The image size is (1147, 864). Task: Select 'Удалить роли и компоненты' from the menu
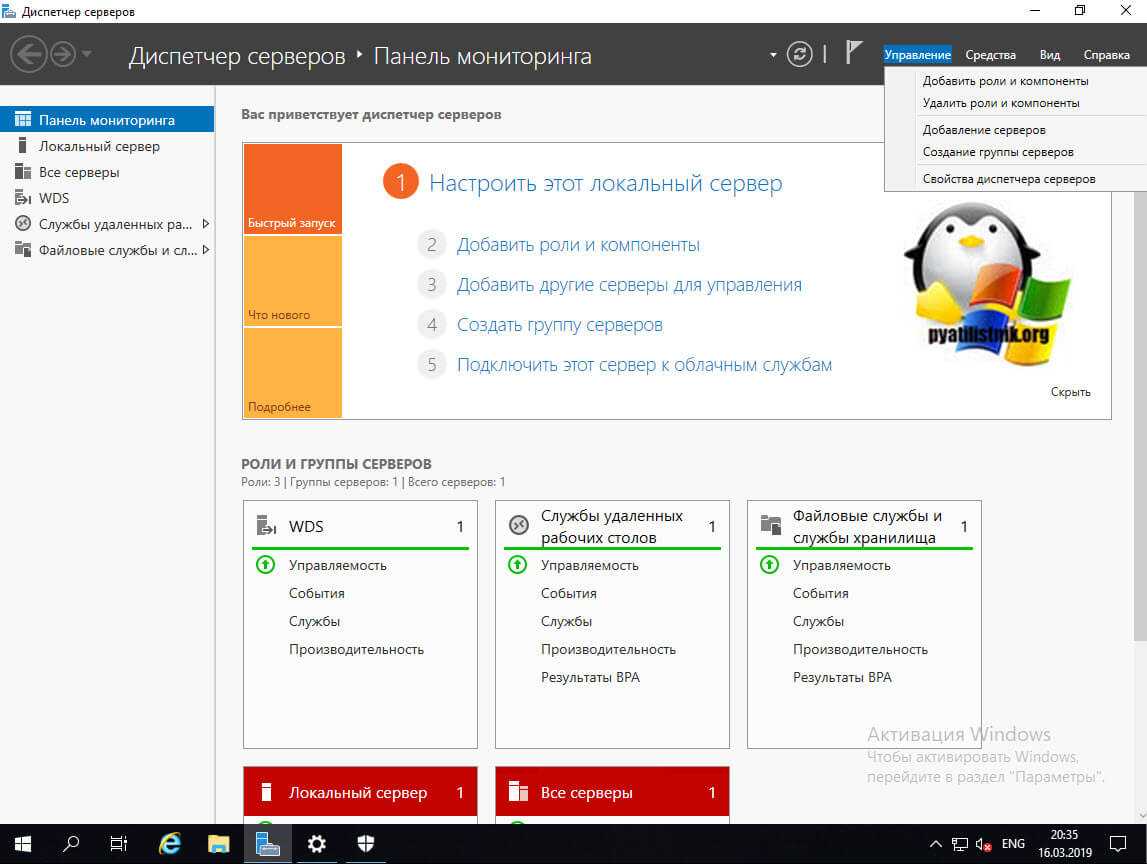pos(1000,103)
